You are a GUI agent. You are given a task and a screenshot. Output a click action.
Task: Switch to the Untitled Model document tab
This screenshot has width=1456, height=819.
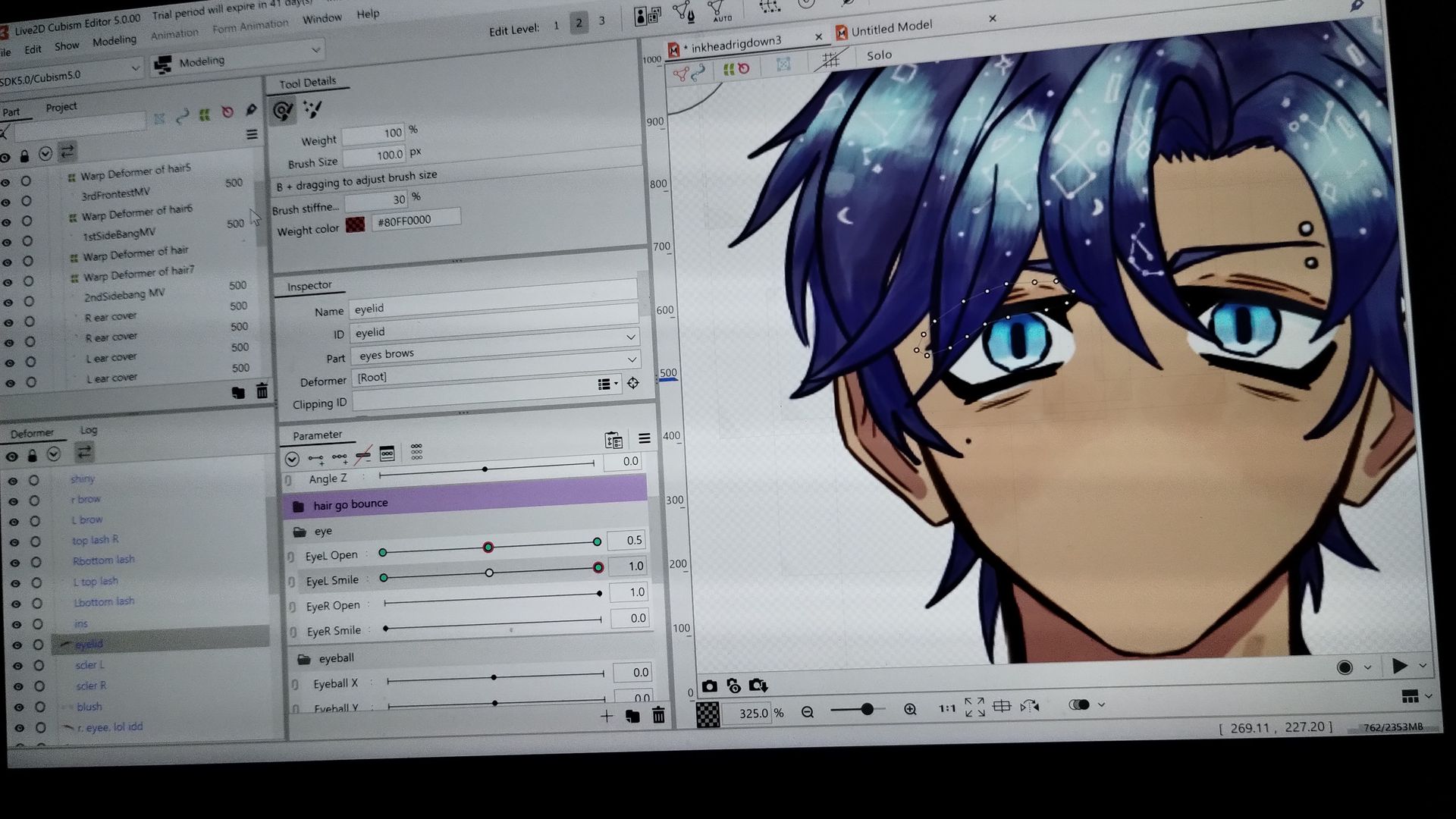pyautogui.click(x=892, y=29)
